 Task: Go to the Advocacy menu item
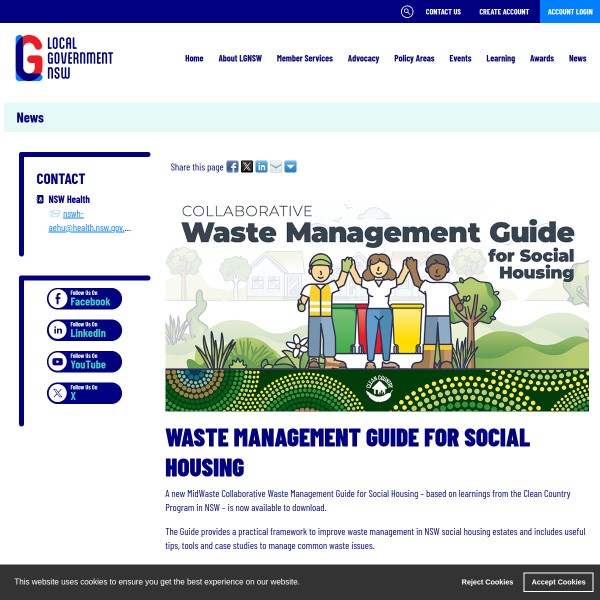click(363, 59)
